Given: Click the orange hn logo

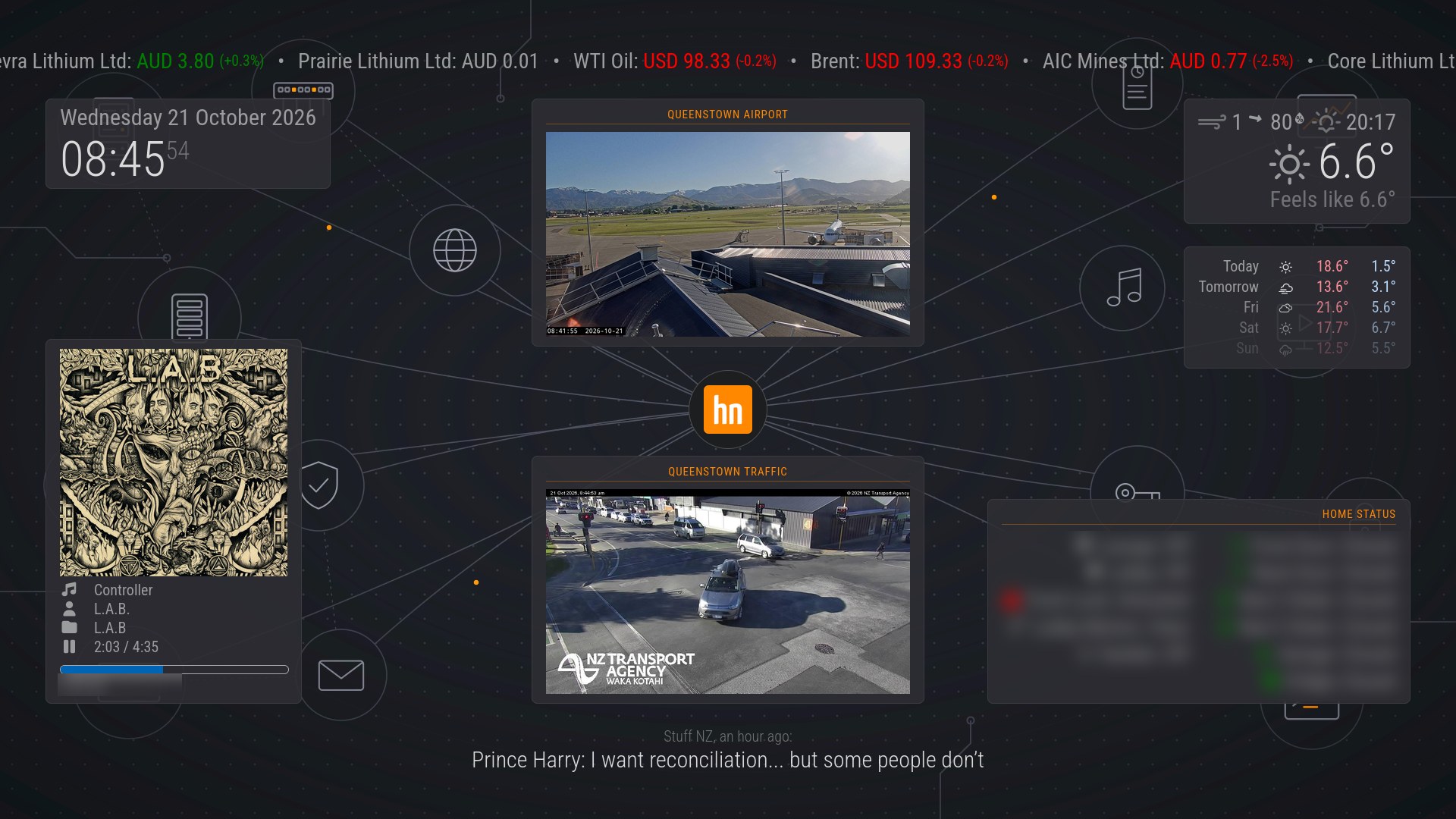Looking at the screenshot, I should [x=728, y=409].
